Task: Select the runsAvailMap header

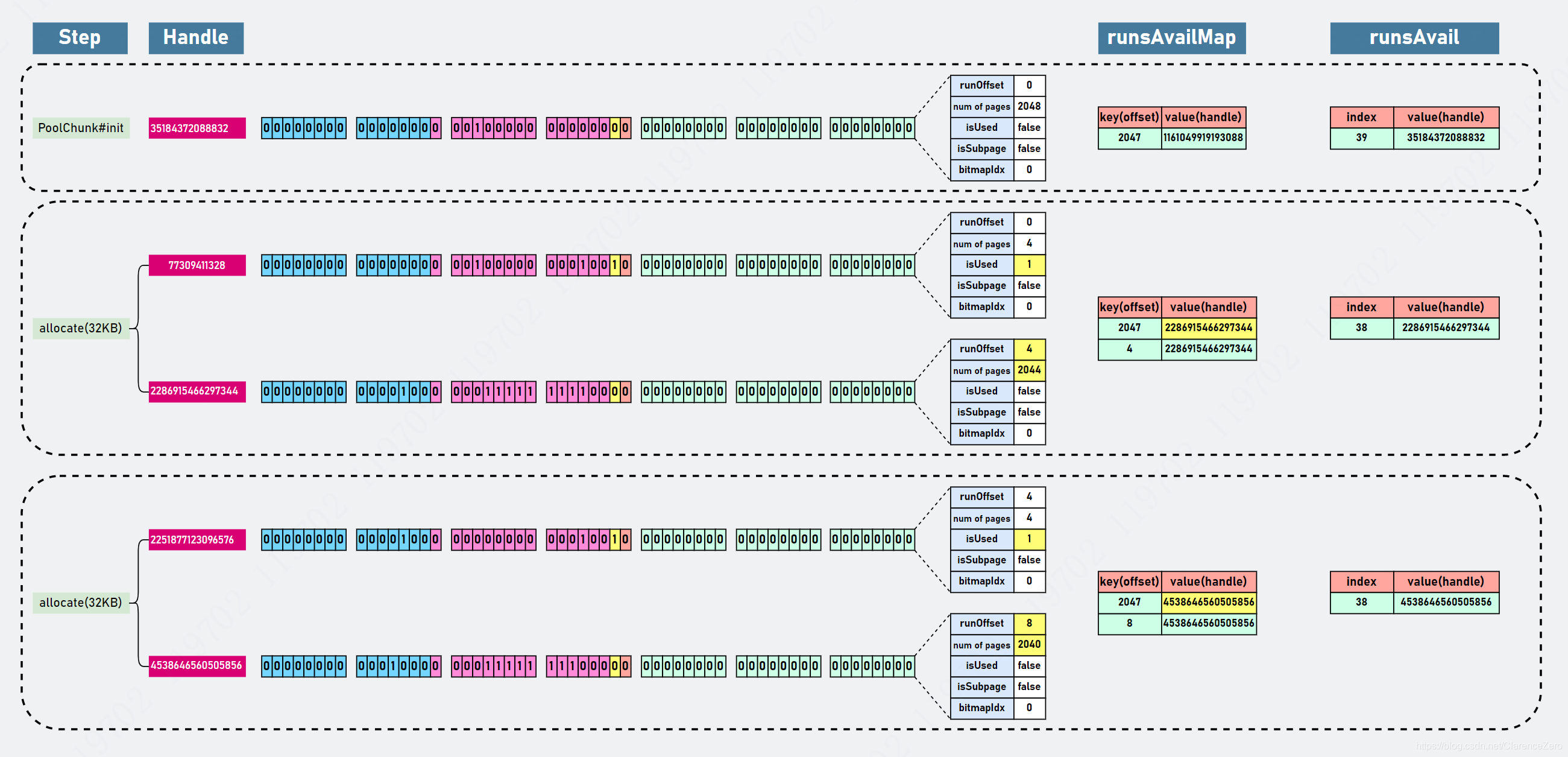Action: [1171, 38]
